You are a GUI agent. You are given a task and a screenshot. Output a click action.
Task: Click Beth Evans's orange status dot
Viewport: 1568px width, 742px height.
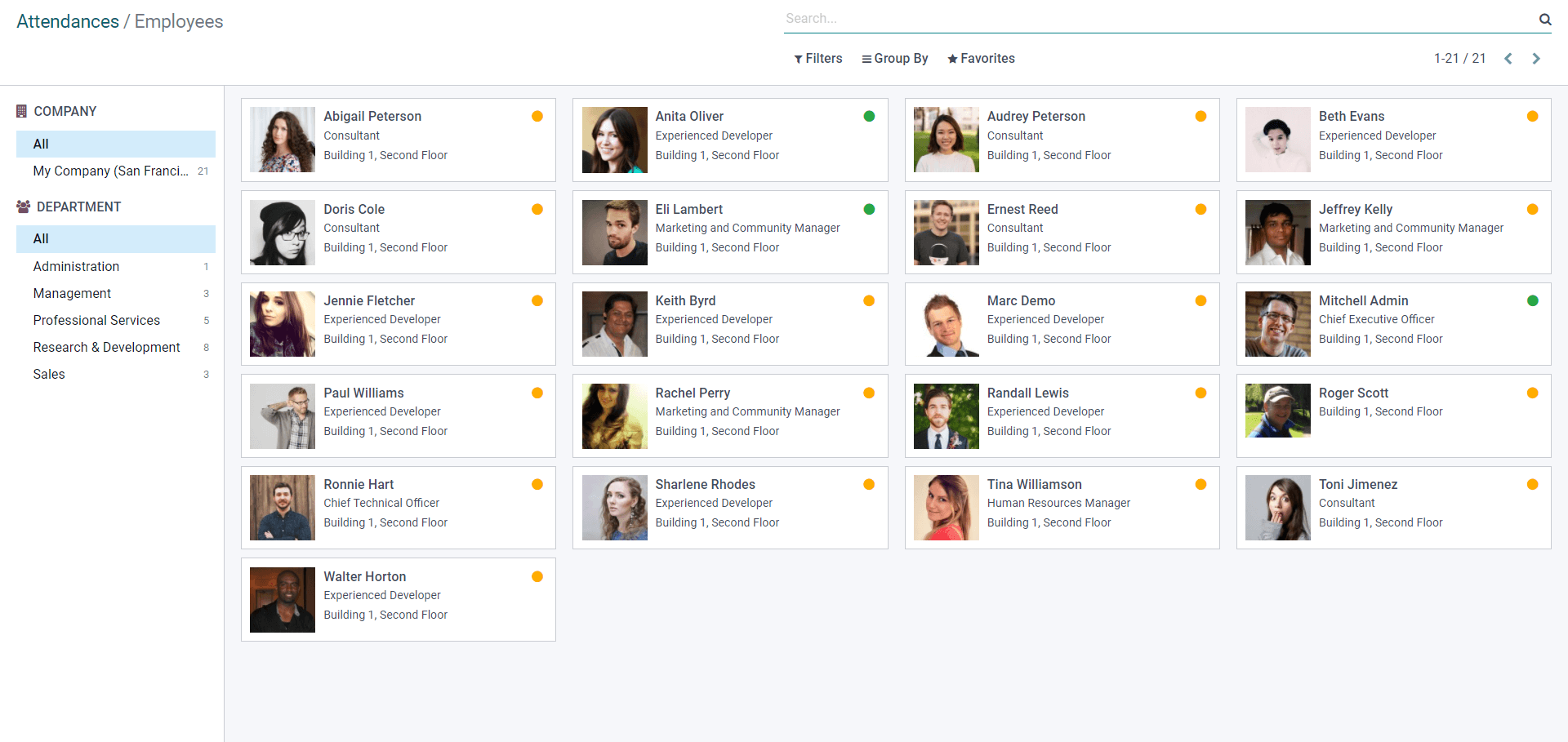[x=1533, y=116]
